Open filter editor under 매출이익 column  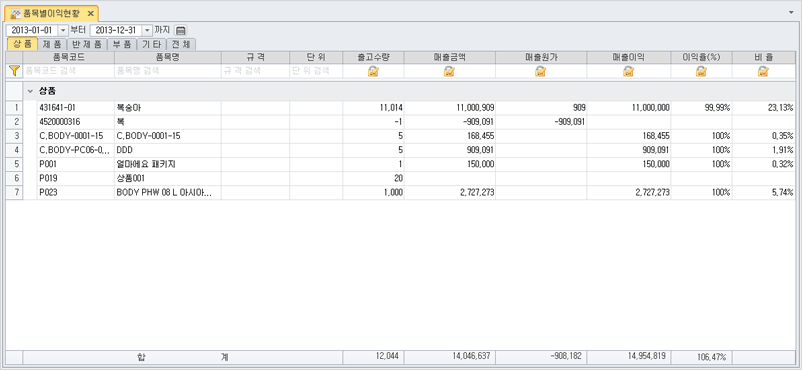[x=629, y=71]
